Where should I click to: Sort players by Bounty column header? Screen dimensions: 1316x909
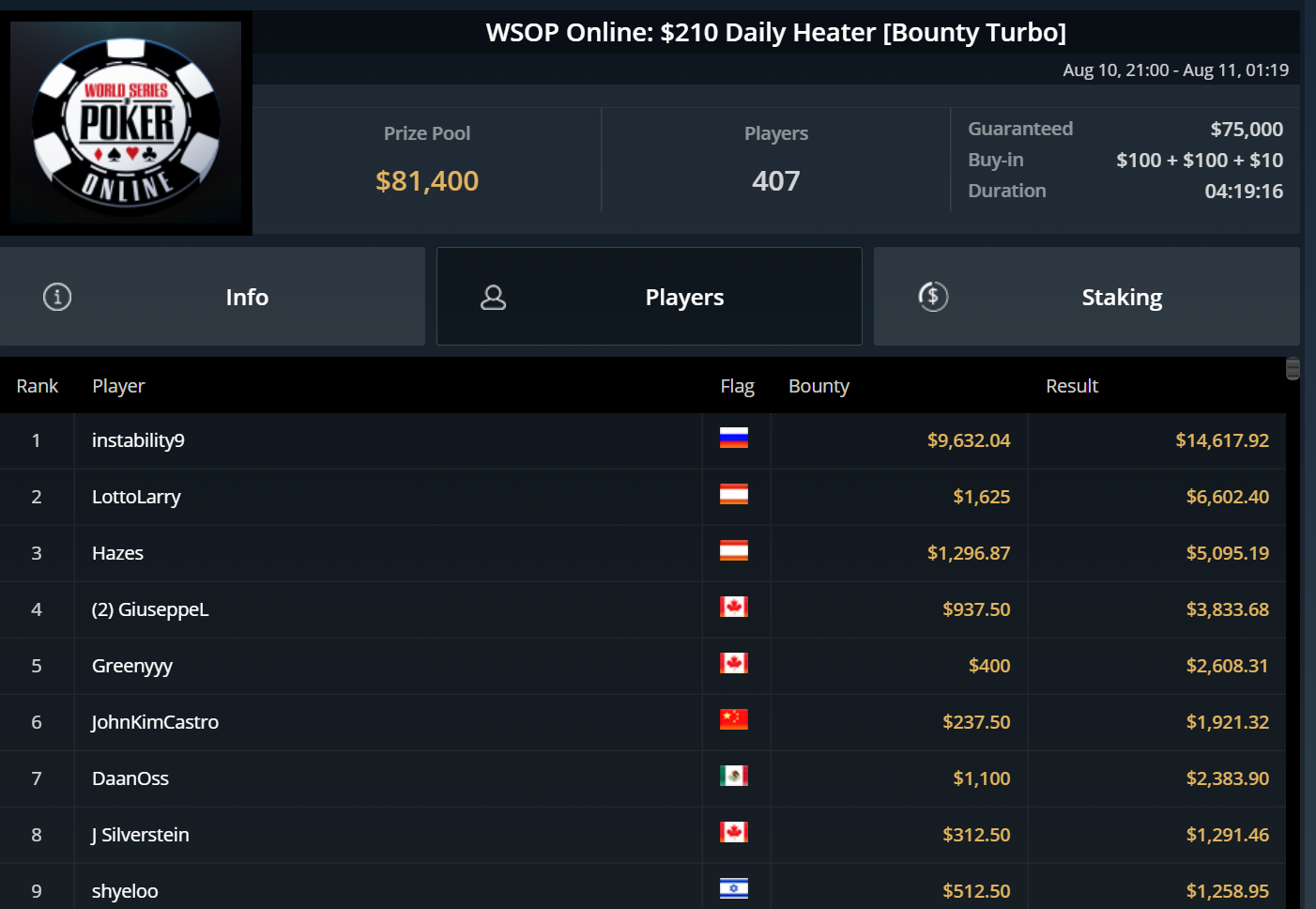[819, 386]
